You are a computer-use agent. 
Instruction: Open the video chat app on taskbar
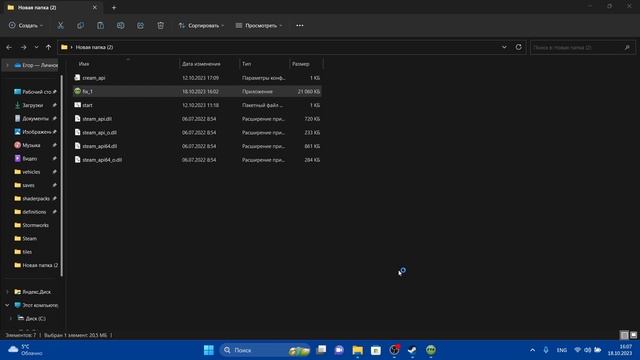pos(339,350)
